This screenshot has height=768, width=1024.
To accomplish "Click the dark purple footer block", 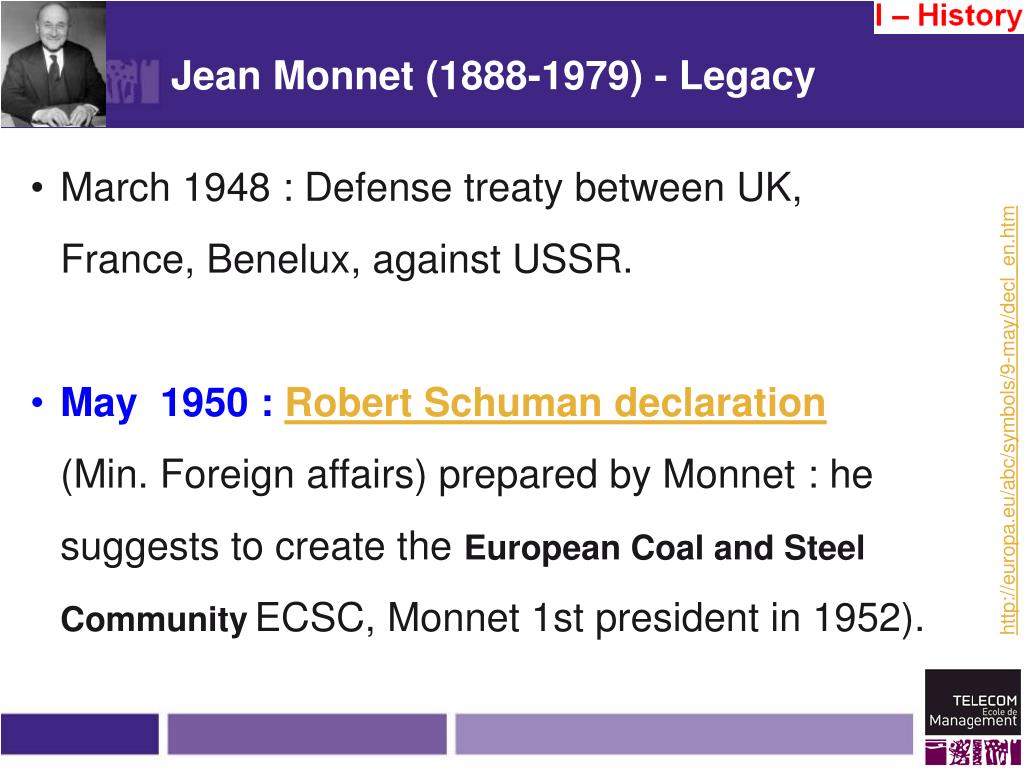I will 80,734.
